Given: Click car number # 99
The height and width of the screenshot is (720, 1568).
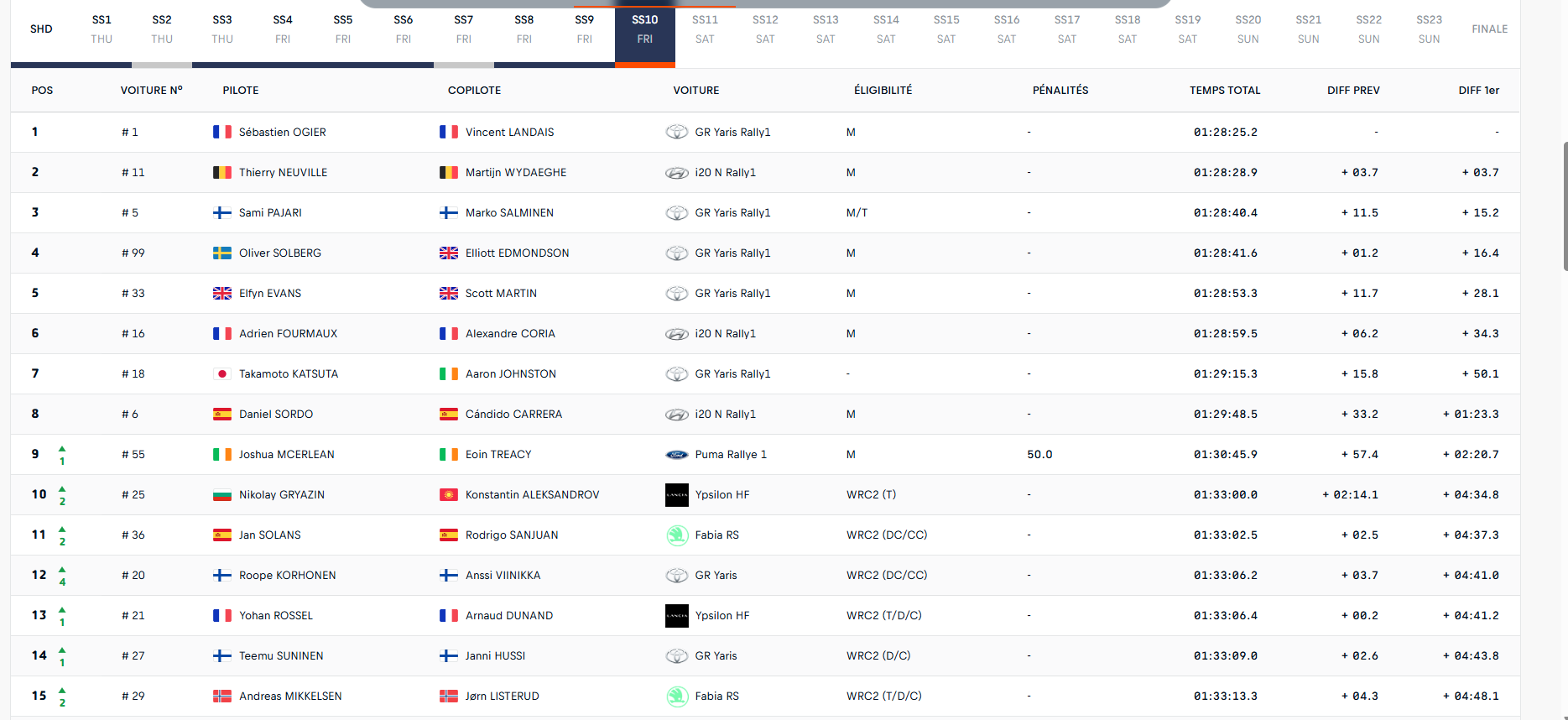Looking at the screenshot, I should 133,253.
